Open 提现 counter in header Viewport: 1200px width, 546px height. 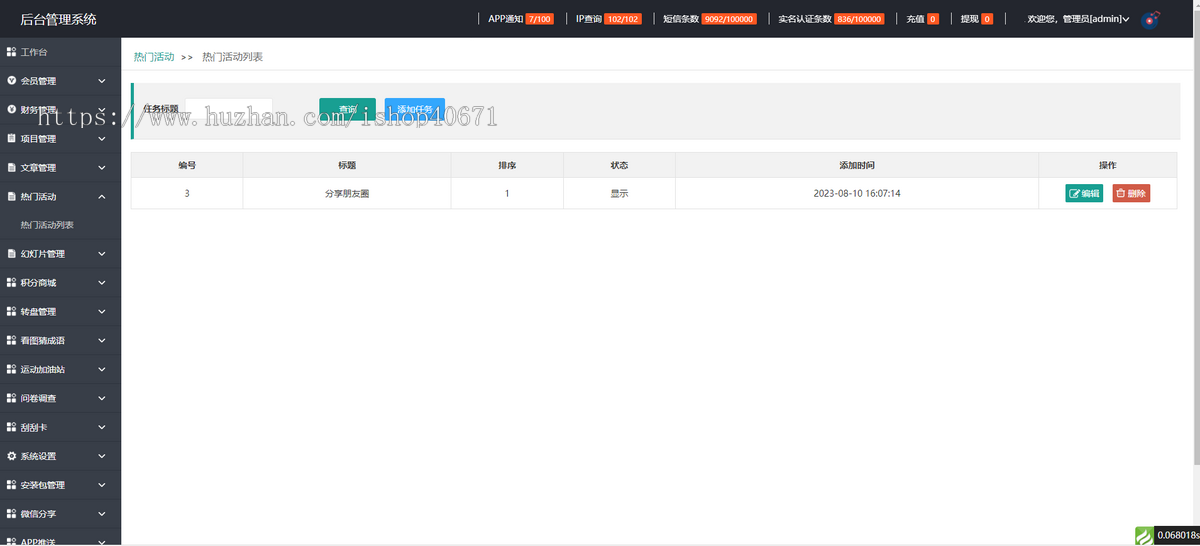(x=976, y=19)
